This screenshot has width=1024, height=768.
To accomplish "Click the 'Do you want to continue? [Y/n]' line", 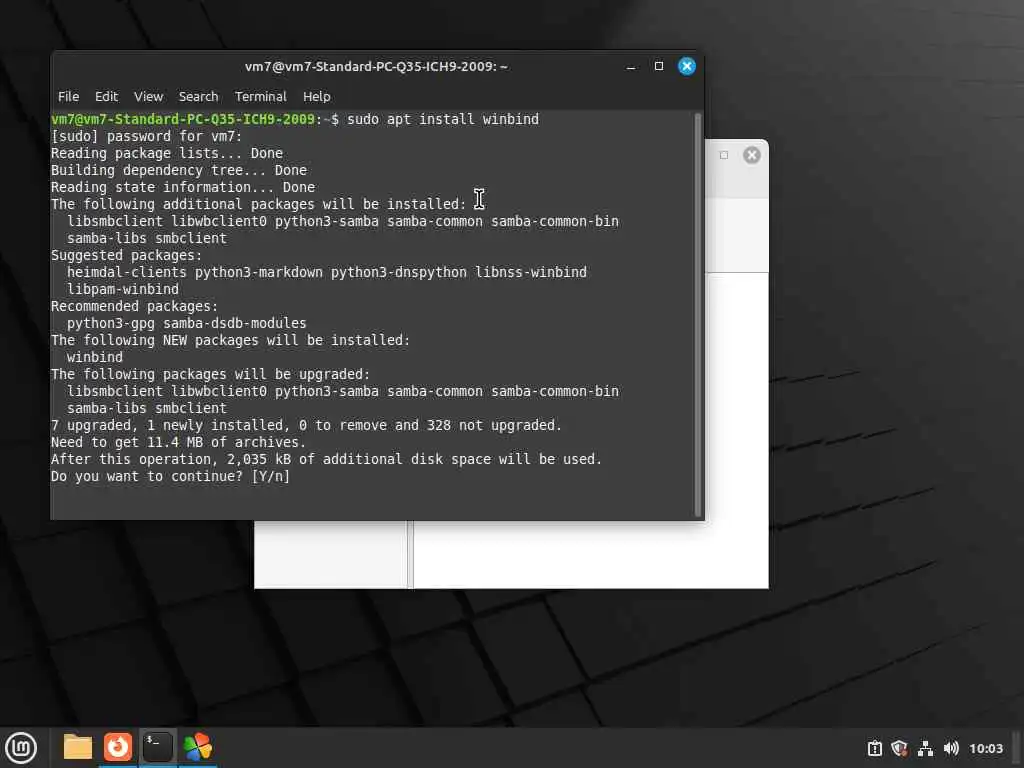I will tap(170, 476).
